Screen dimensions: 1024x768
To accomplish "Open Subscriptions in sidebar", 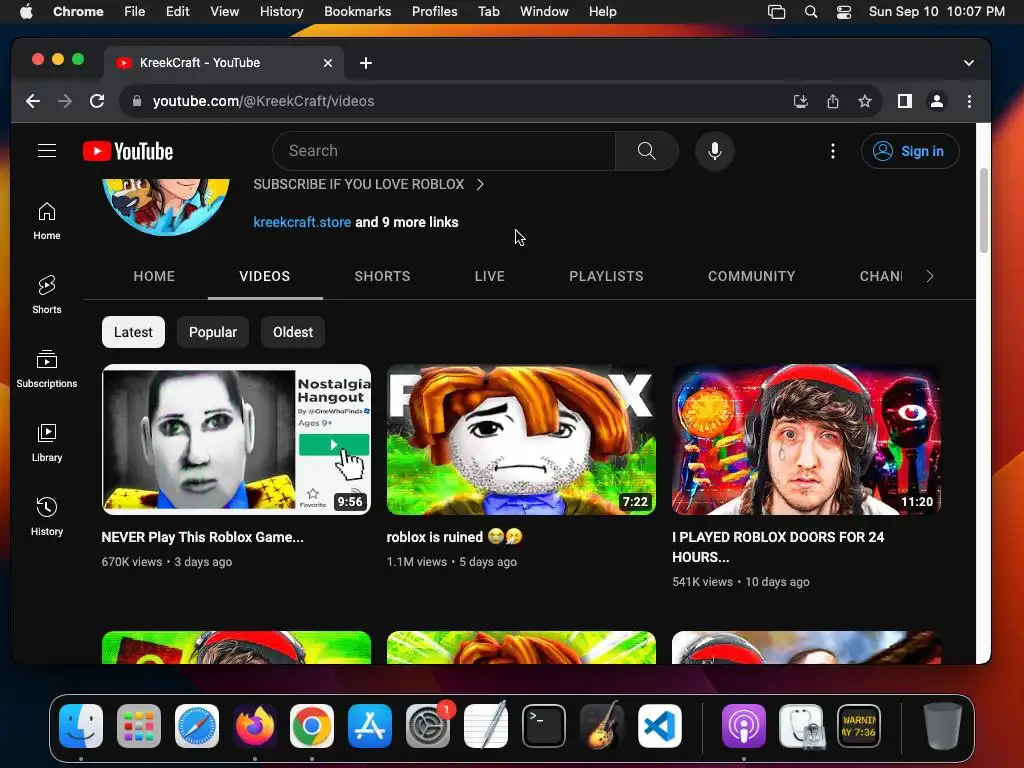I will (x=47, y=368).
